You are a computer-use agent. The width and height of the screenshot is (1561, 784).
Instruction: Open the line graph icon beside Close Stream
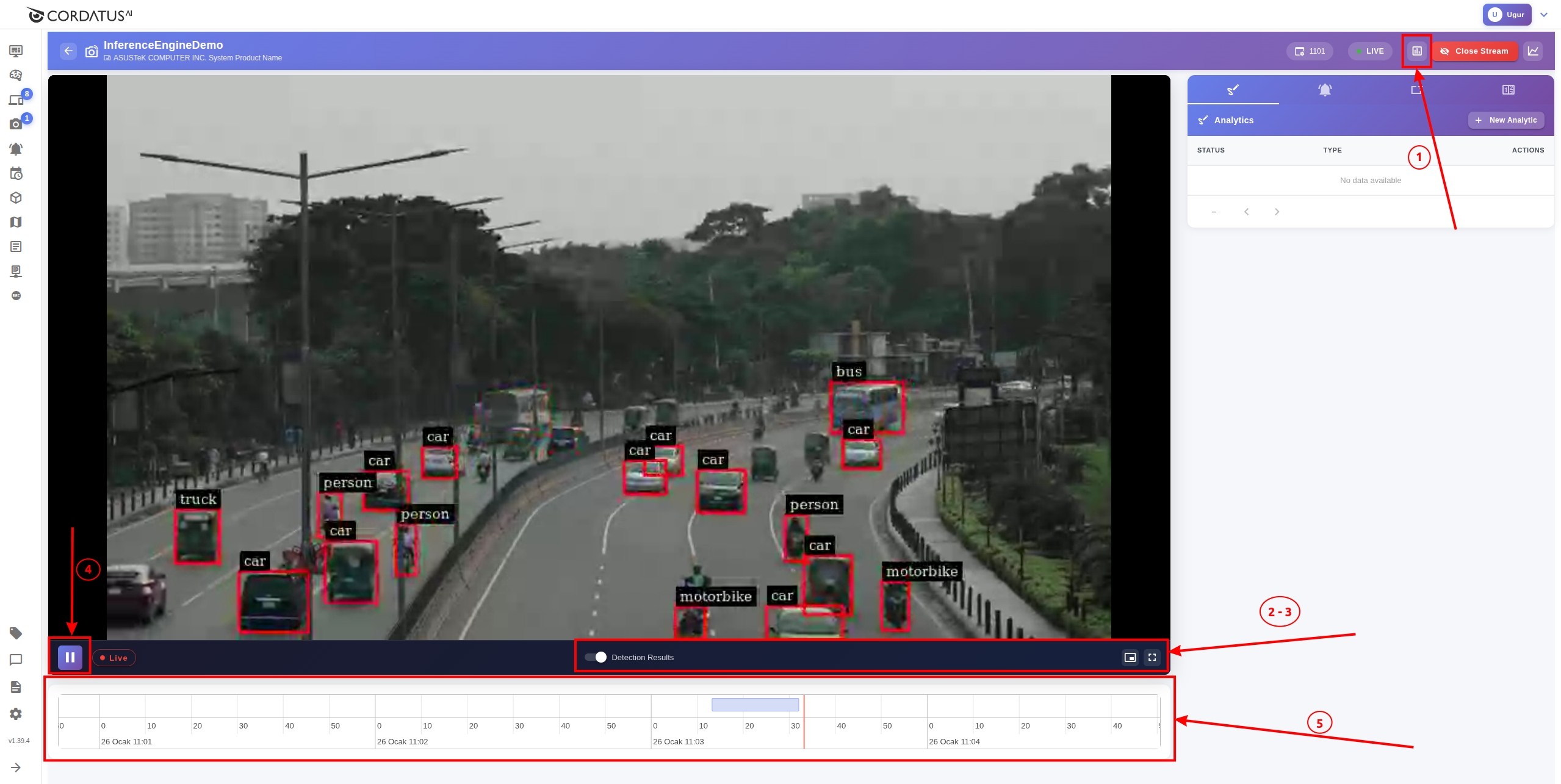1533,51
